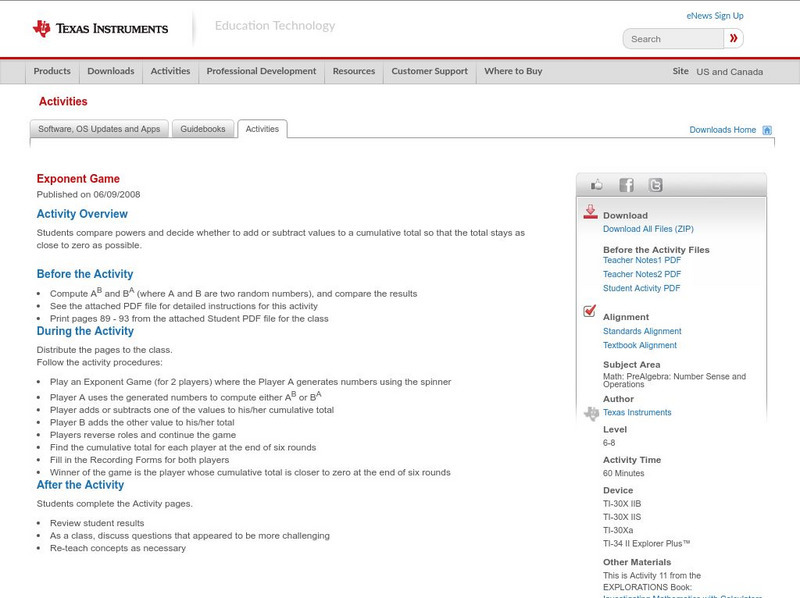This screenshot has width=800, height=598.
Task: Click into the Search input field
Action: (672, 39)
